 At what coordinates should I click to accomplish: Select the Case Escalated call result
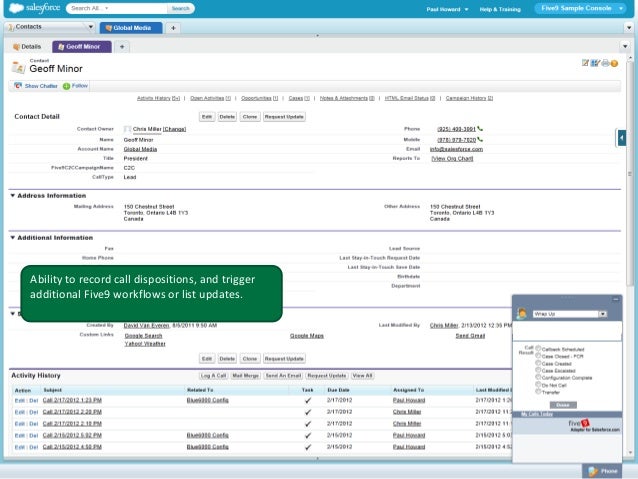point(538,370)
